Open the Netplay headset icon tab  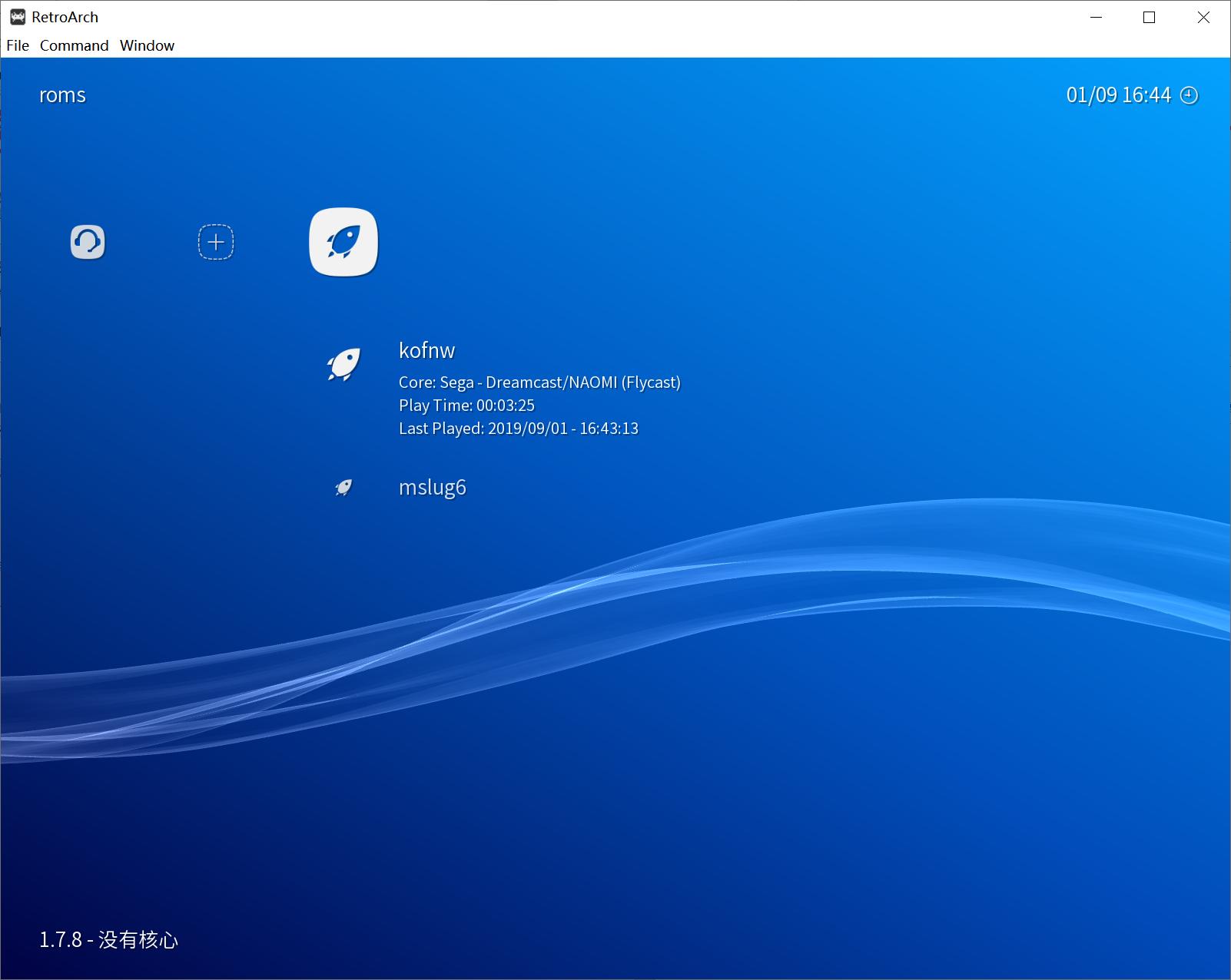88,242
